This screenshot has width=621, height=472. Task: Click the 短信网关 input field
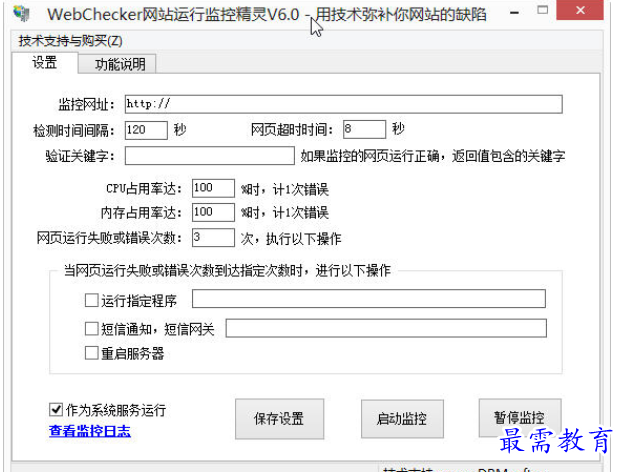click(386, 328)
